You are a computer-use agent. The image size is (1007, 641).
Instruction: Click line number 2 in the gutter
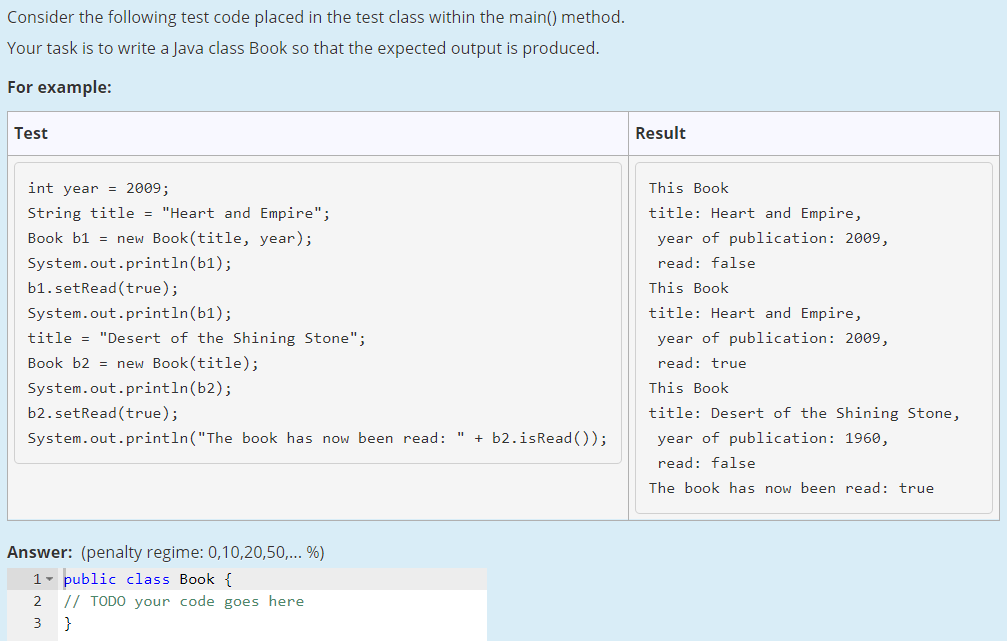coord(37,600)
